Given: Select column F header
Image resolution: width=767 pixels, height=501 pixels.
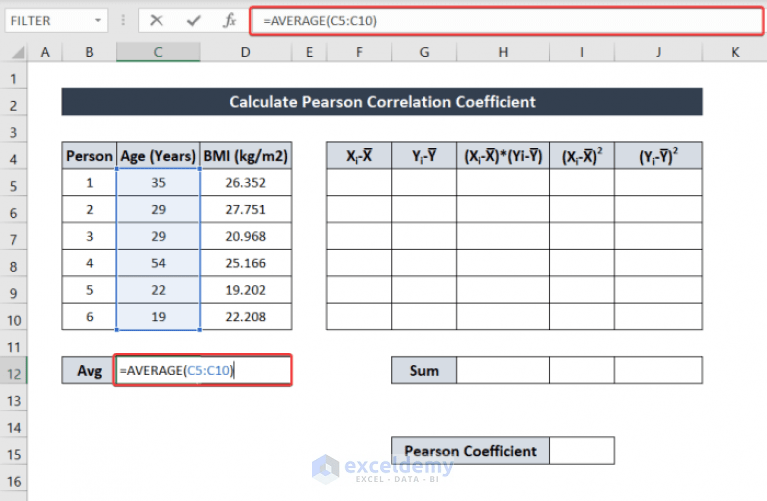Looking at the screenshot, I should pos(359,52).
